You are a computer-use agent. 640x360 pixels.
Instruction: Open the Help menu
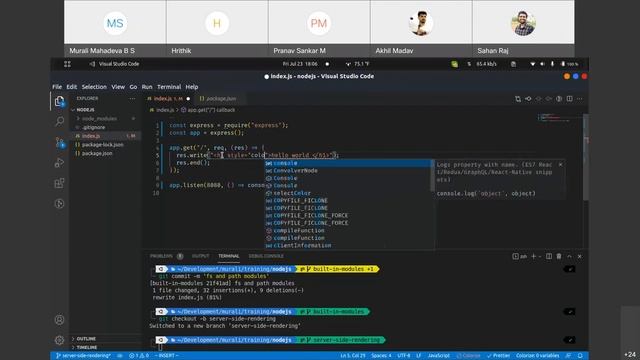click(x=192, y=87)
